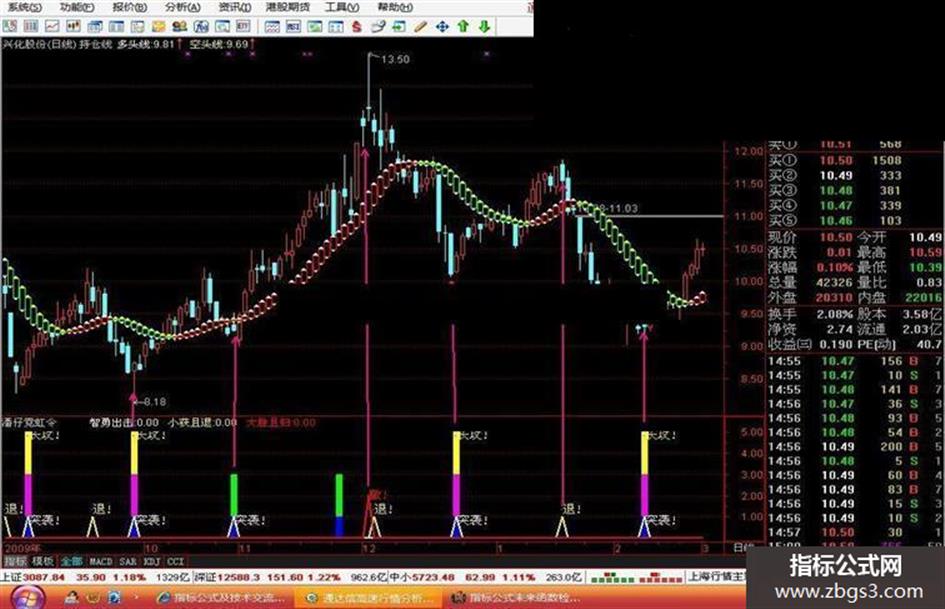Select the MACD indicator tab
Viewport: 945px width, 609px height.
click(x=101, y=561)
